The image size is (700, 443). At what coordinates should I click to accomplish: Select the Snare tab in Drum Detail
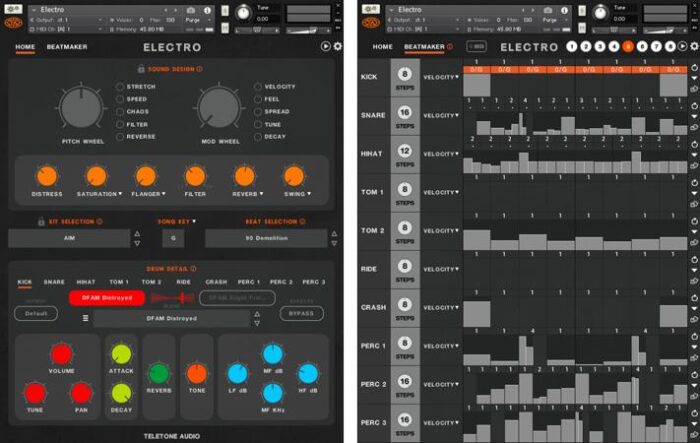click(x=54, y=282)
